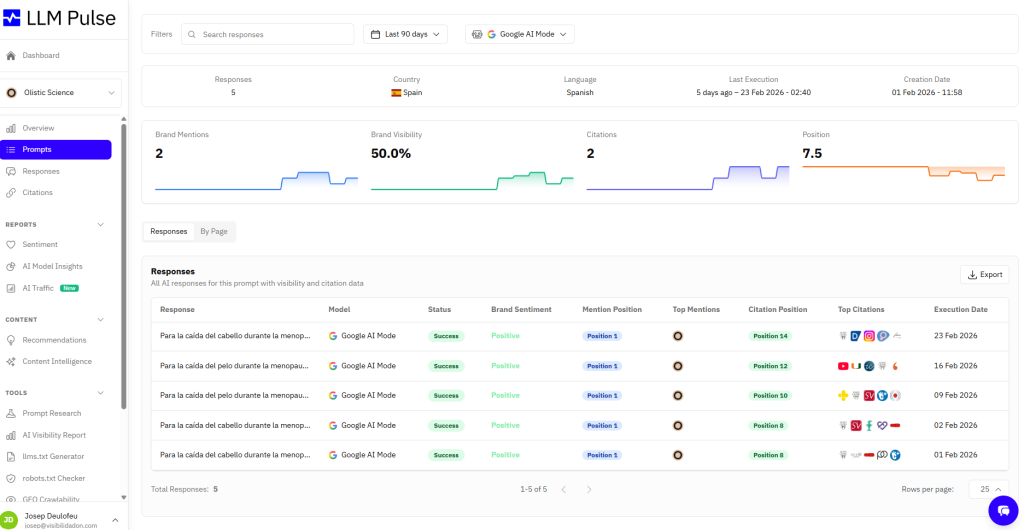Image resolution: width=1024 pixels, height=530 pixels.
Task: Open the rows per page selector
Action: pos(988,489)
